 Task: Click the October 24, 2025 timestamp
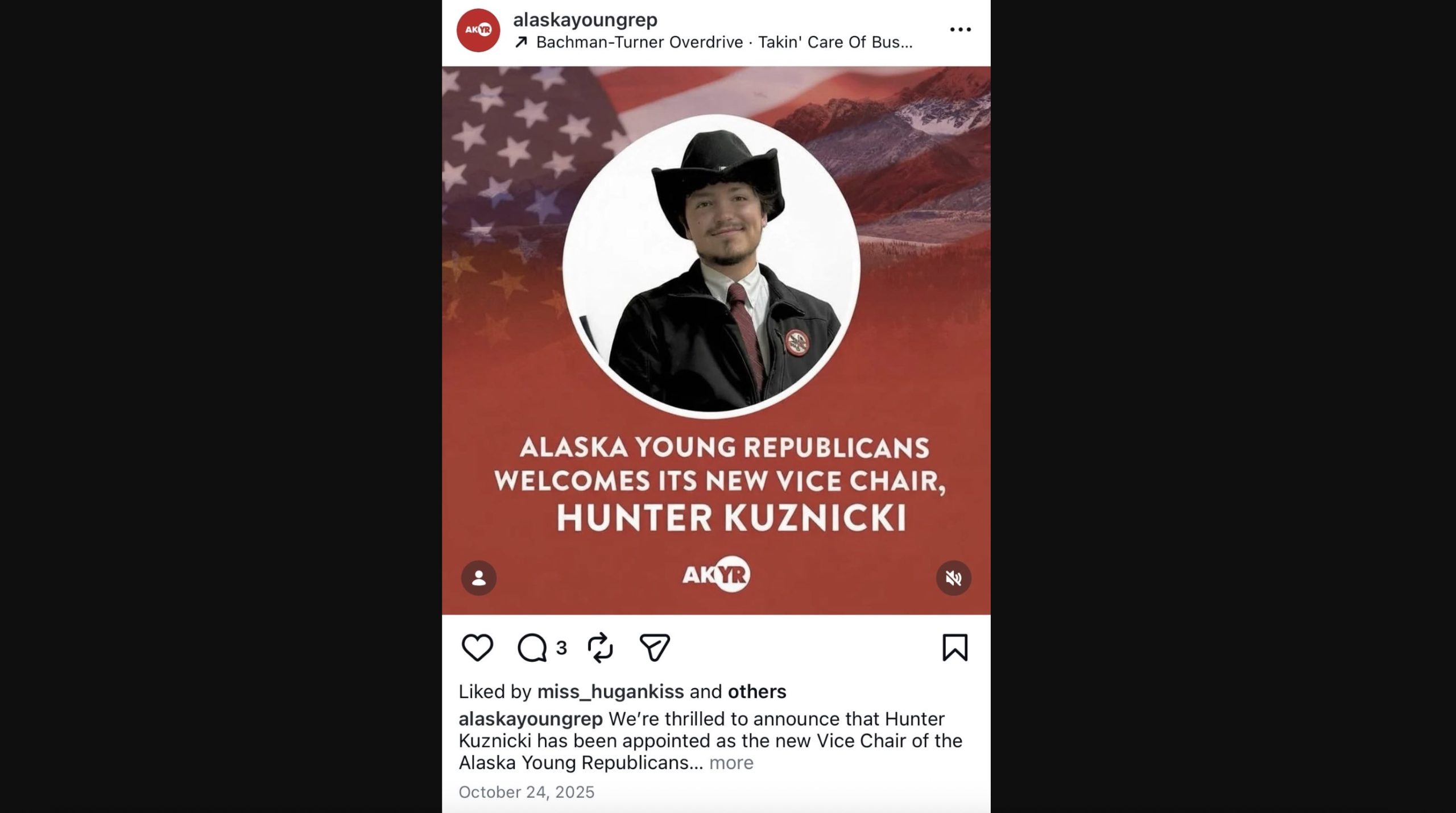527,792
